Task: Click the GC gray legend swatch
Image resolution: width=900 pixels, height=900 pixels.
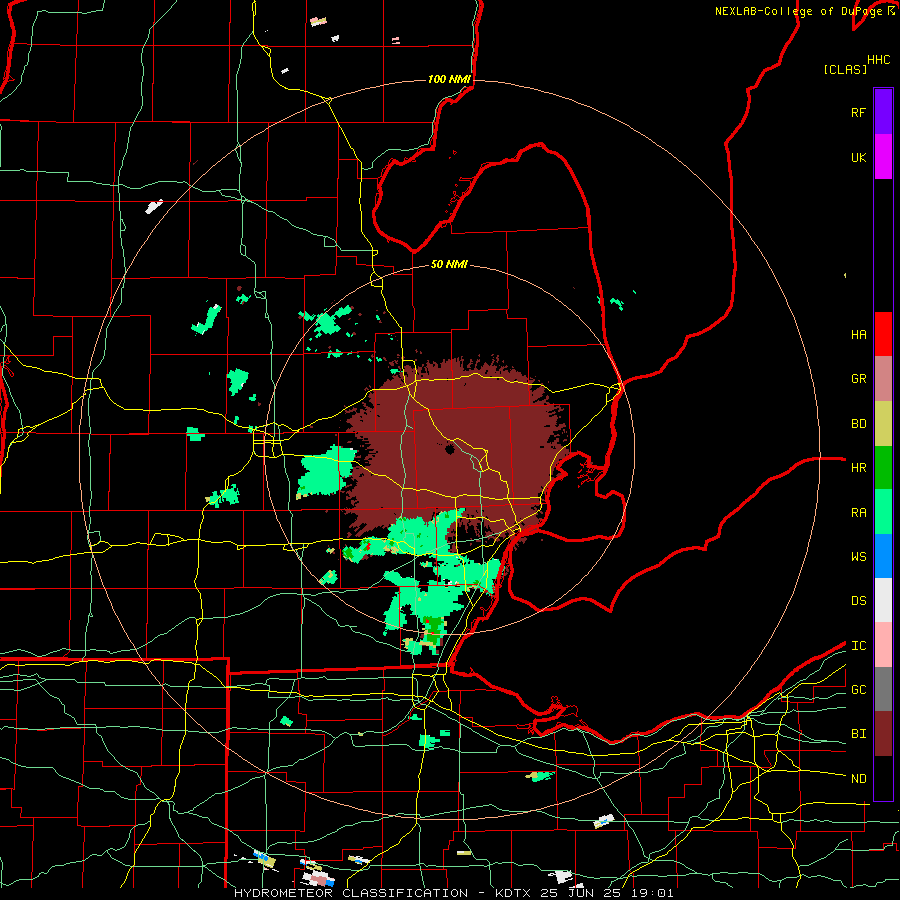Action: 883,689
